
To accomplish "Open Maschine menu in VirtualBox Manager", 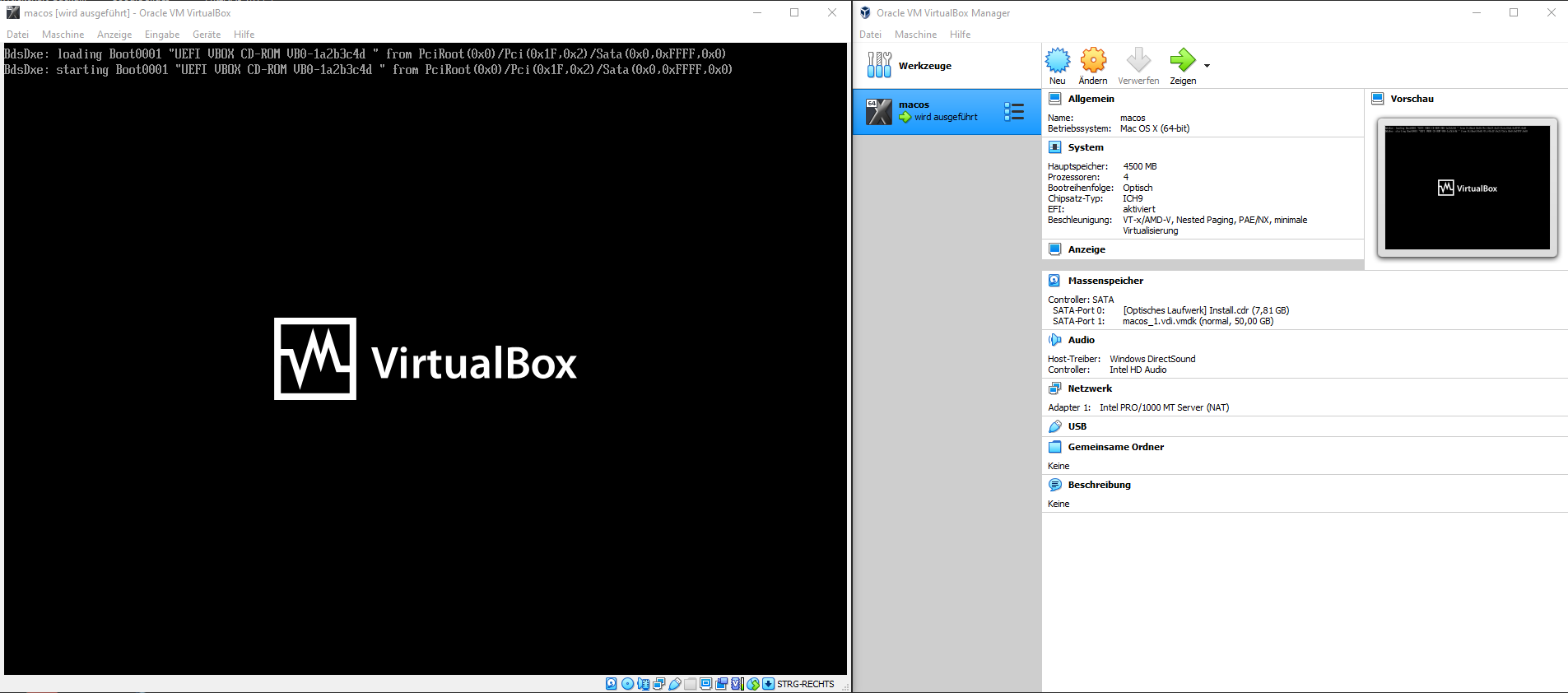I will (915, 35).
